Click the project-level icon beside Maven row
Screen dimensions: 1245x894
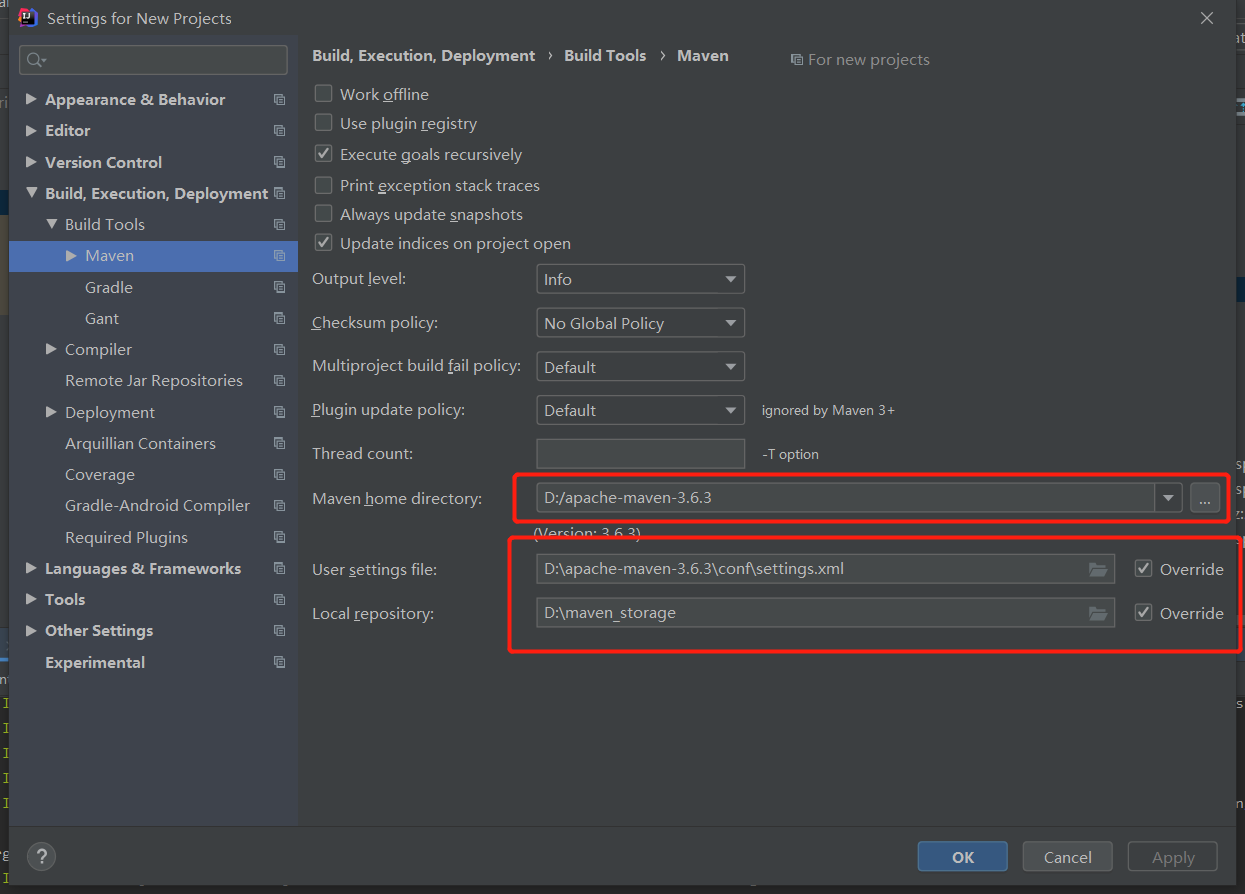coord(279,256)
